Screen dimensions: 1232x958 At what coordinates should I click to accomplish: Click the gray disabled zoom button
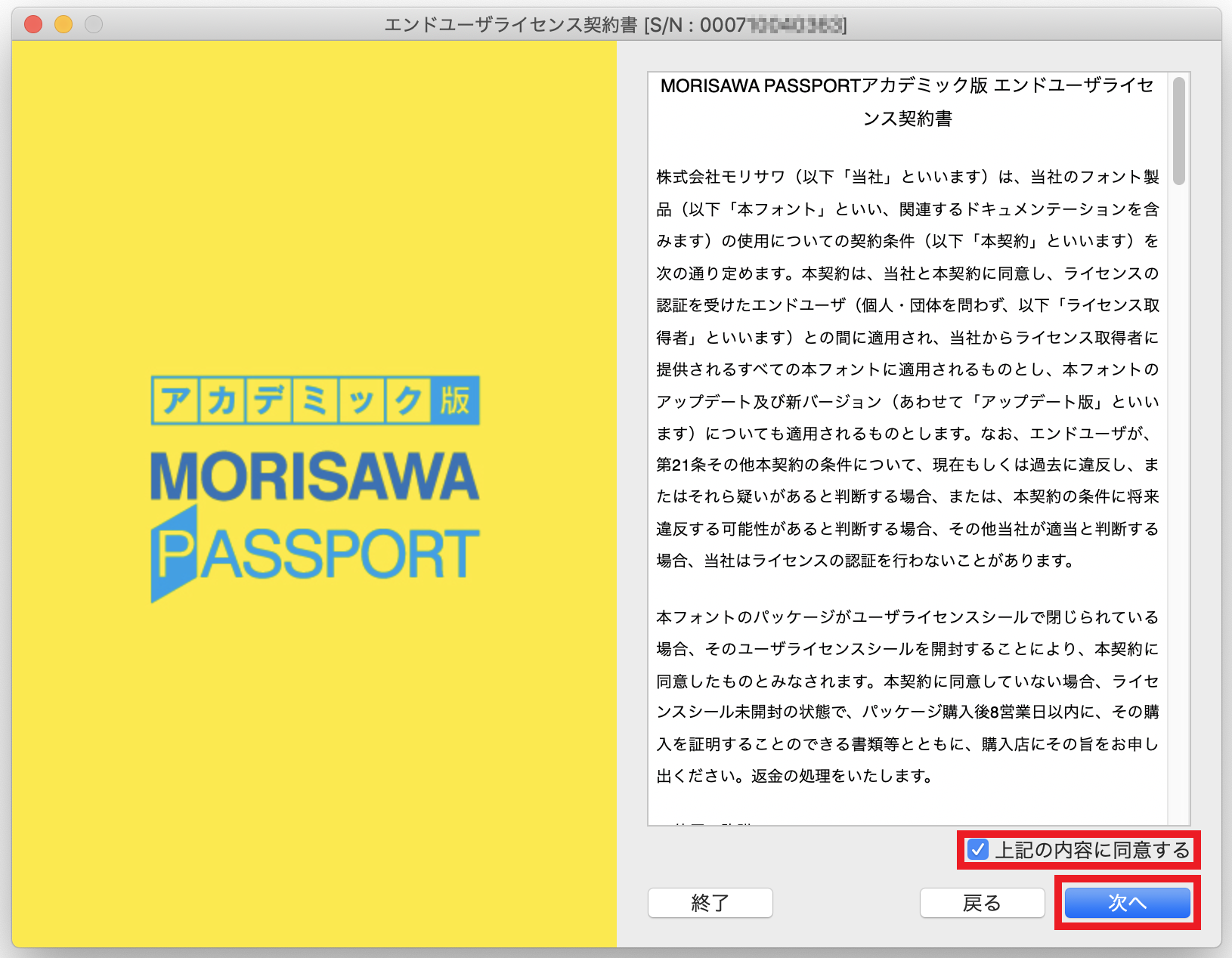point(94,25)
